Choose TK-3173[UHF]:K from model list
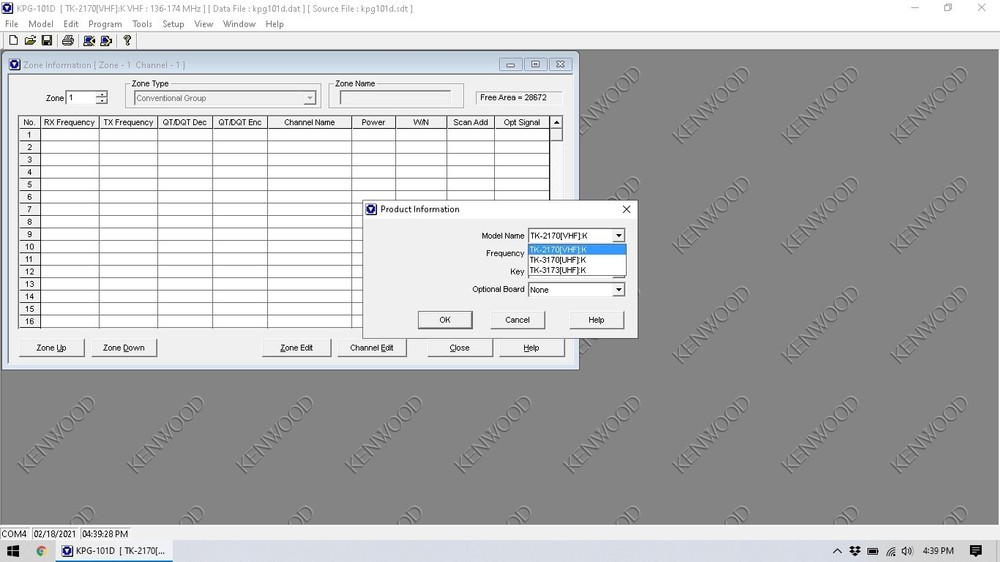1000x562 pixels. click(577, 270)
